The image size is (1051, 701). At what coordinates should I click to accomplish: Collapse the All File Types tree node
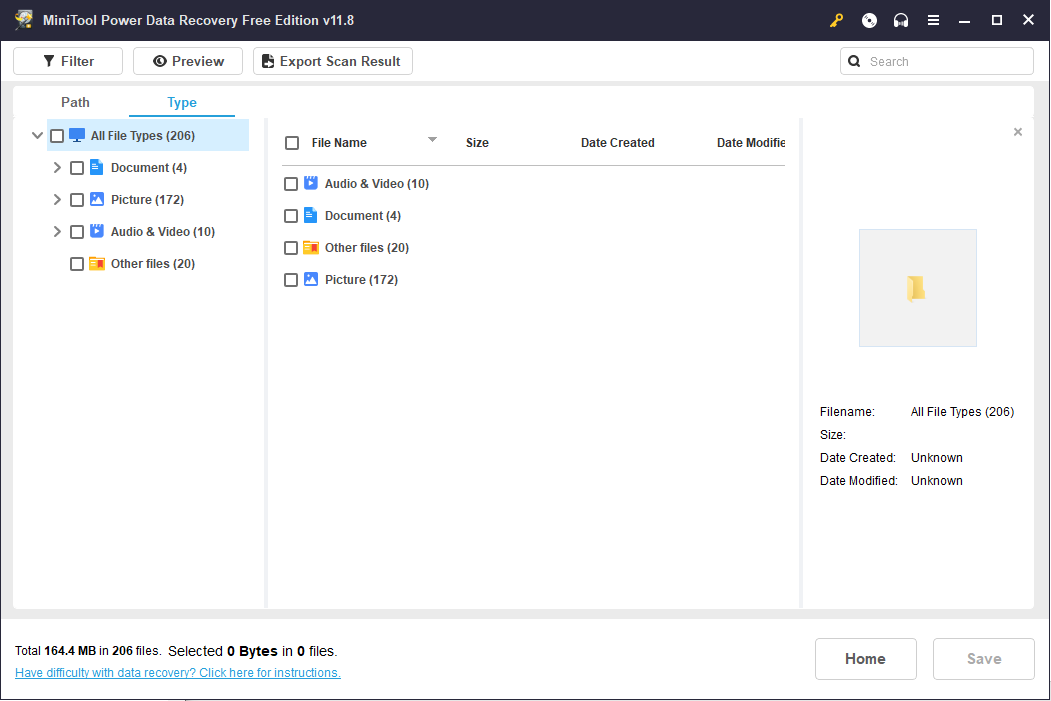(x=37, y=136)
